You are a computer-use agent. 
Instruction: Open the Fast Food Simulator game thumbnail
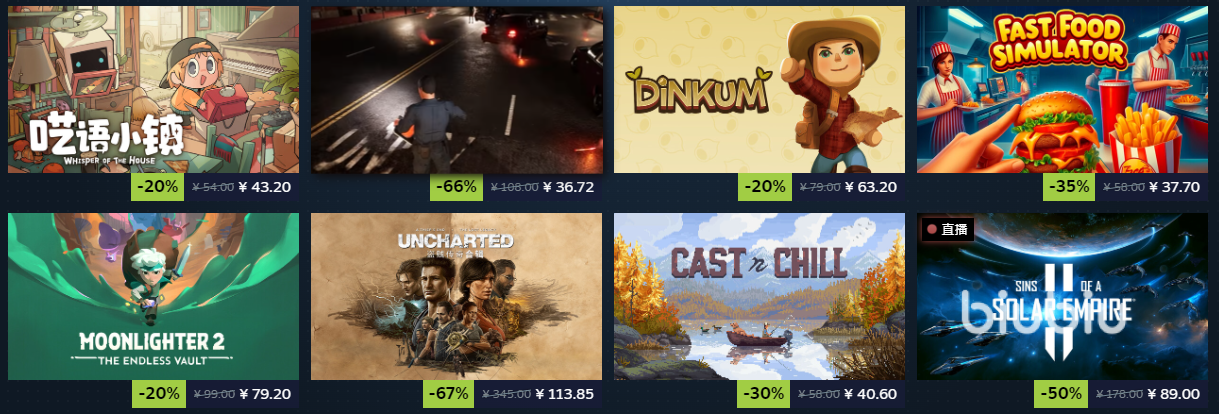[1062, 89]
